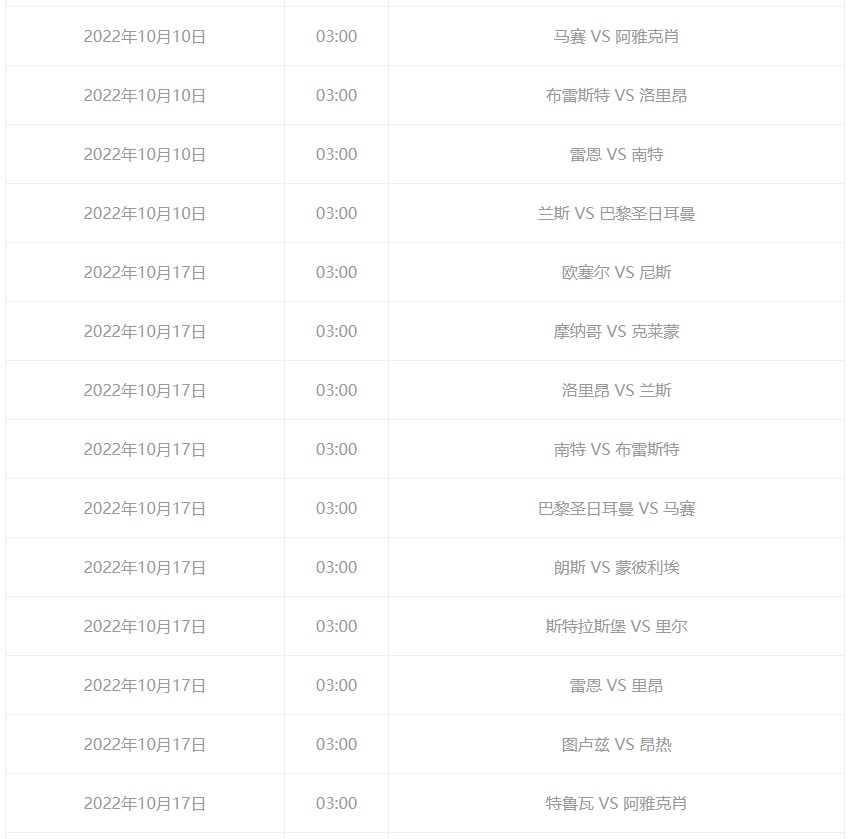Select the 朗斯 VS 蒙彼利埃 match
The image size is (849, 839).
616,567
